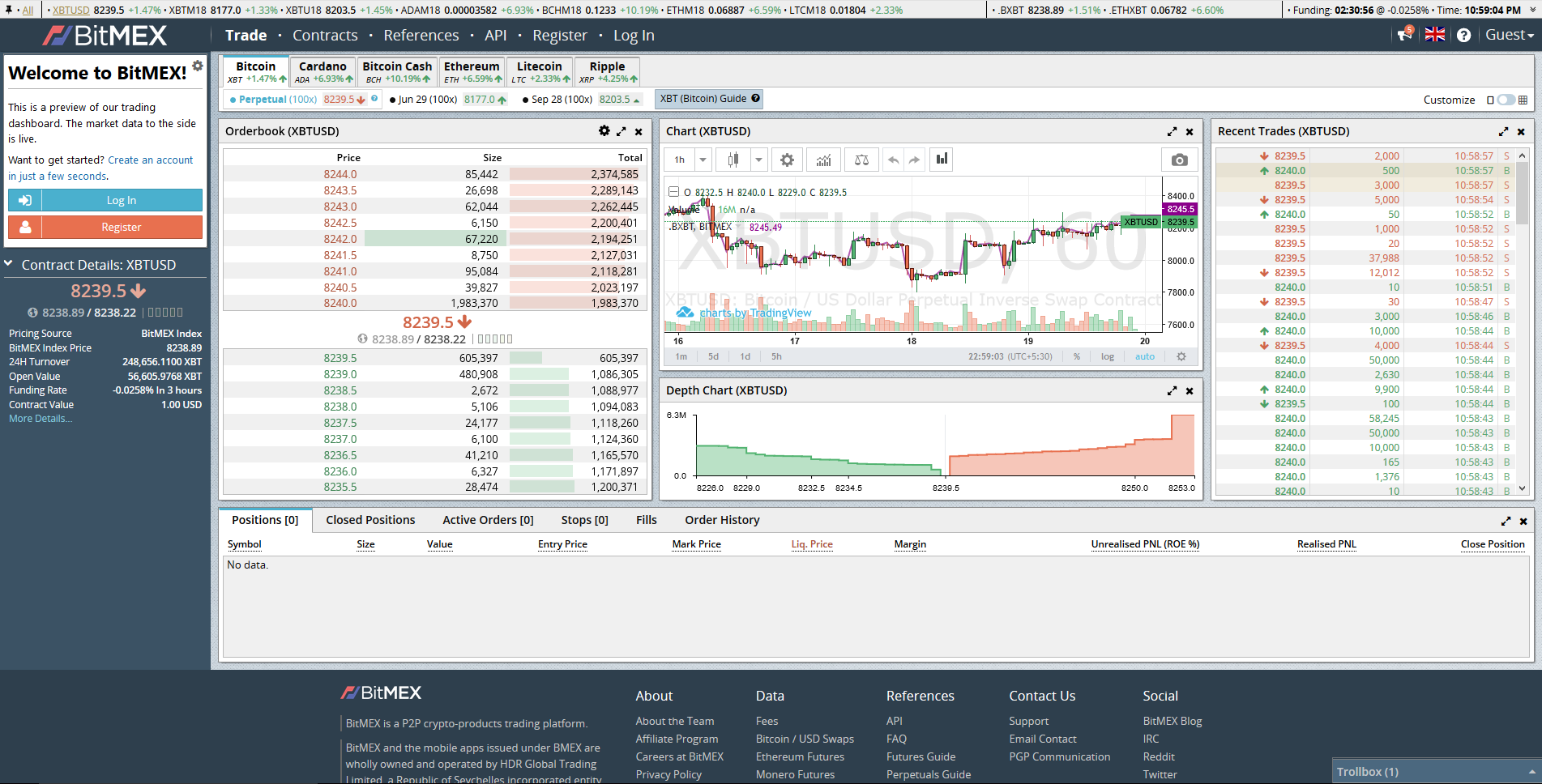
Task: Open References in top navigation
Action: pos(421,36)
